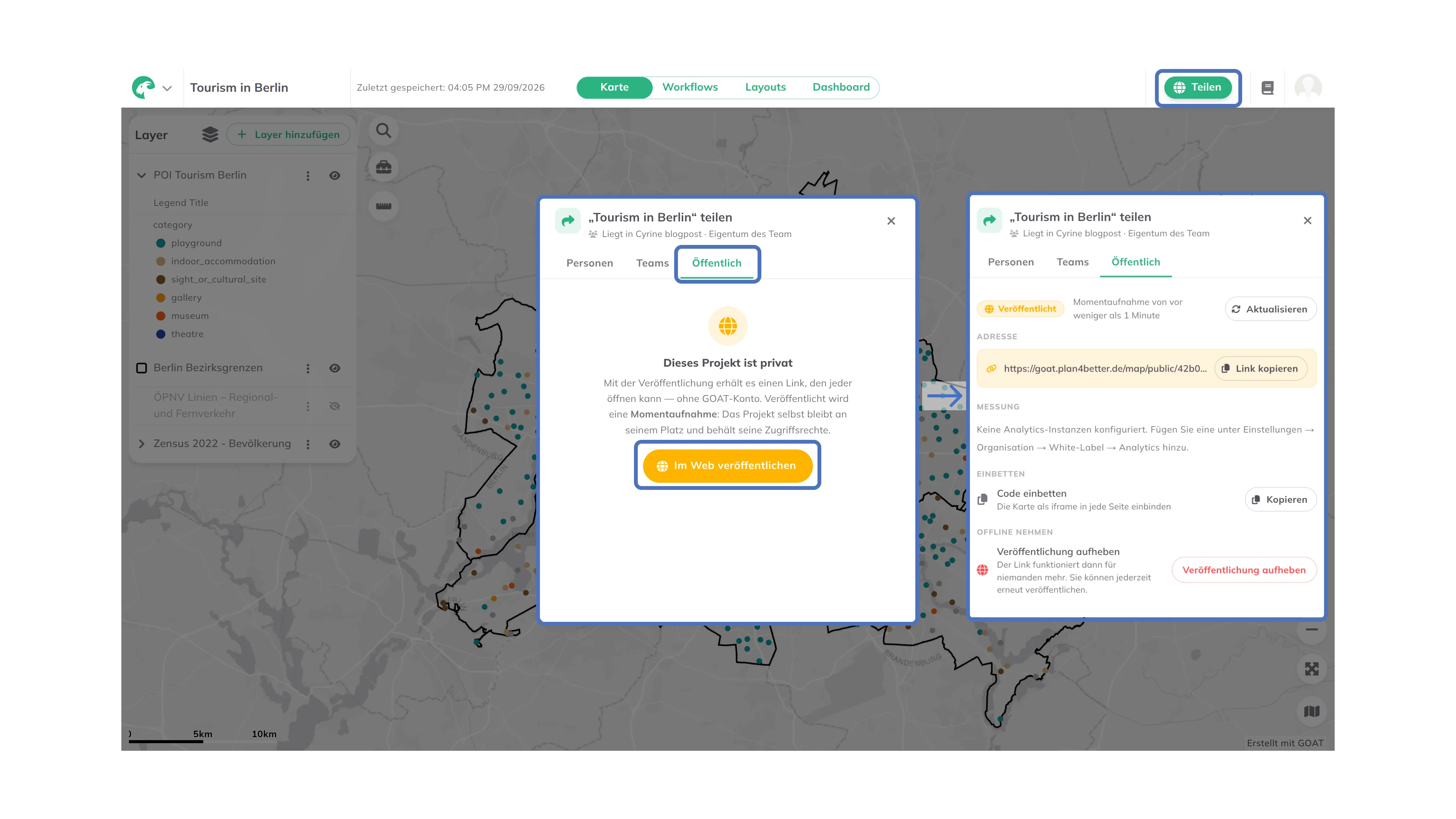Open the map search magnifier tool

(x=384, y=130)
